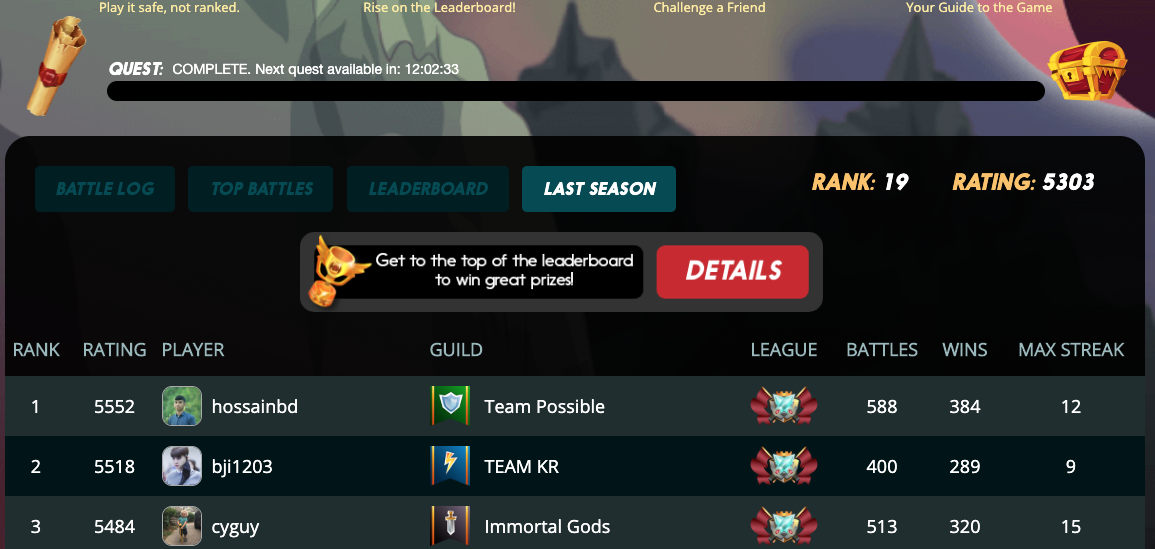Viewport: 1155px width, 549px height.
Task: Click bji1203's champion league badge
Action: pos(784,466)
